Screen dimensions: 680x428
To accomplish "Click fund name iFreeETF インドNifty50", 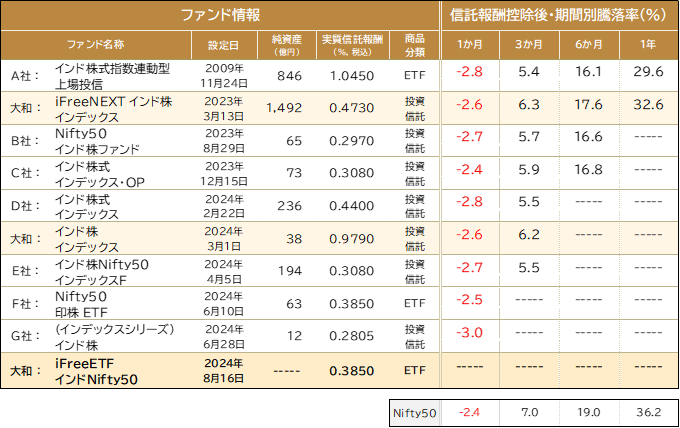I will coord(96,371).
